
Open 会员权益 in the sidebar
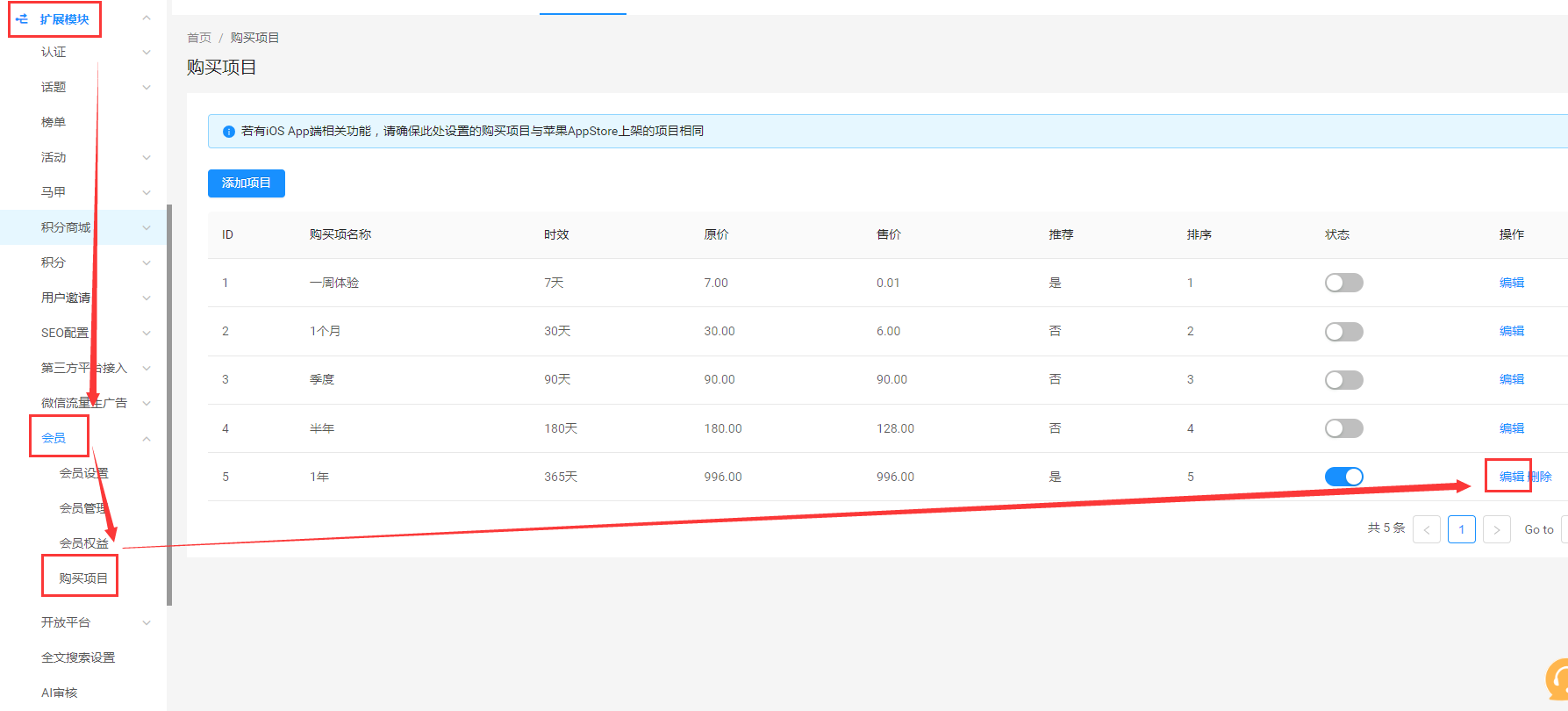(83, 543)
